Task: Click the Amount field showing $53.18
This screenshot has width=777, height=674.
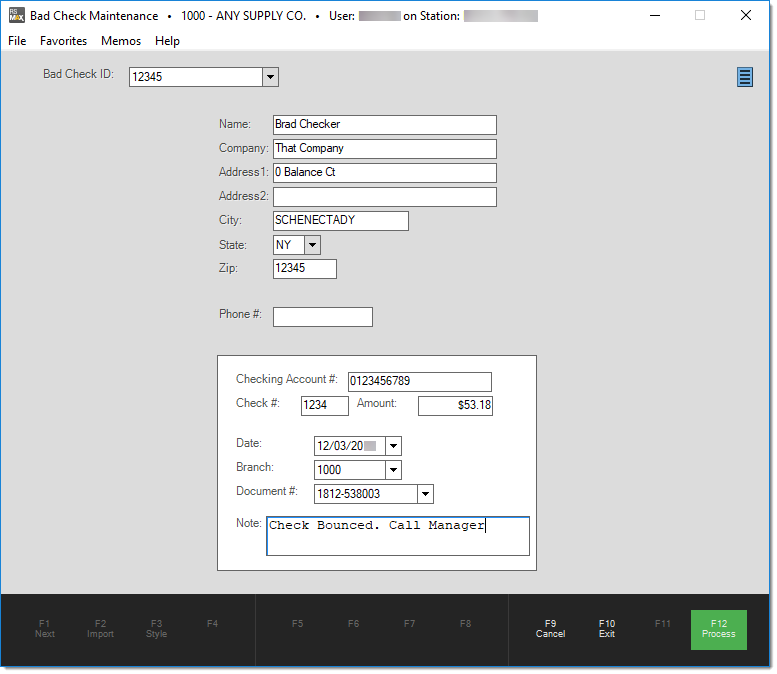Action: coord(456,406)
